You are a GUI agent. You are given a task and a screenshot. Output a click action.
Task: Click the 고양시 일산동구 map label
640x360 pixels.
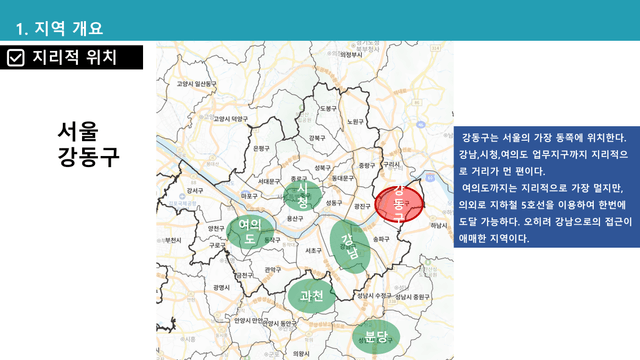[x=197, y=84]
